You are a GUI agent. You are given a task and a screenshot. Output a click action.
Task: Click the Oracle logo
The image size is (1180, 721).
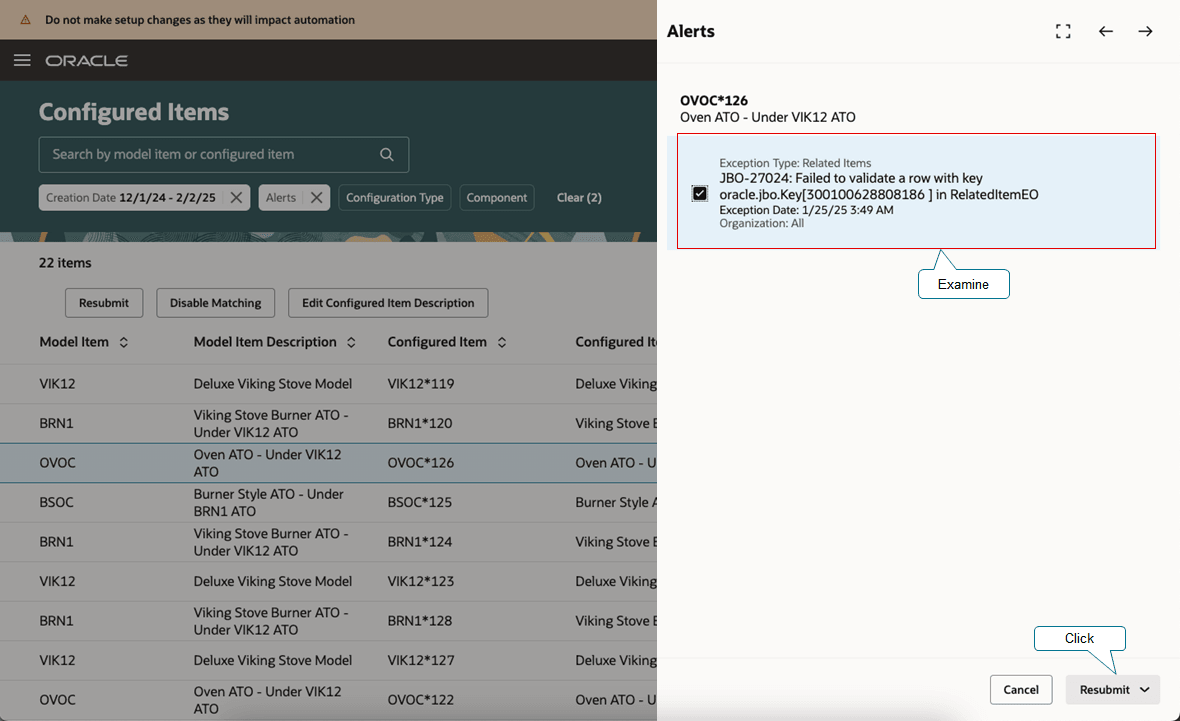click(x=88, y=60)
